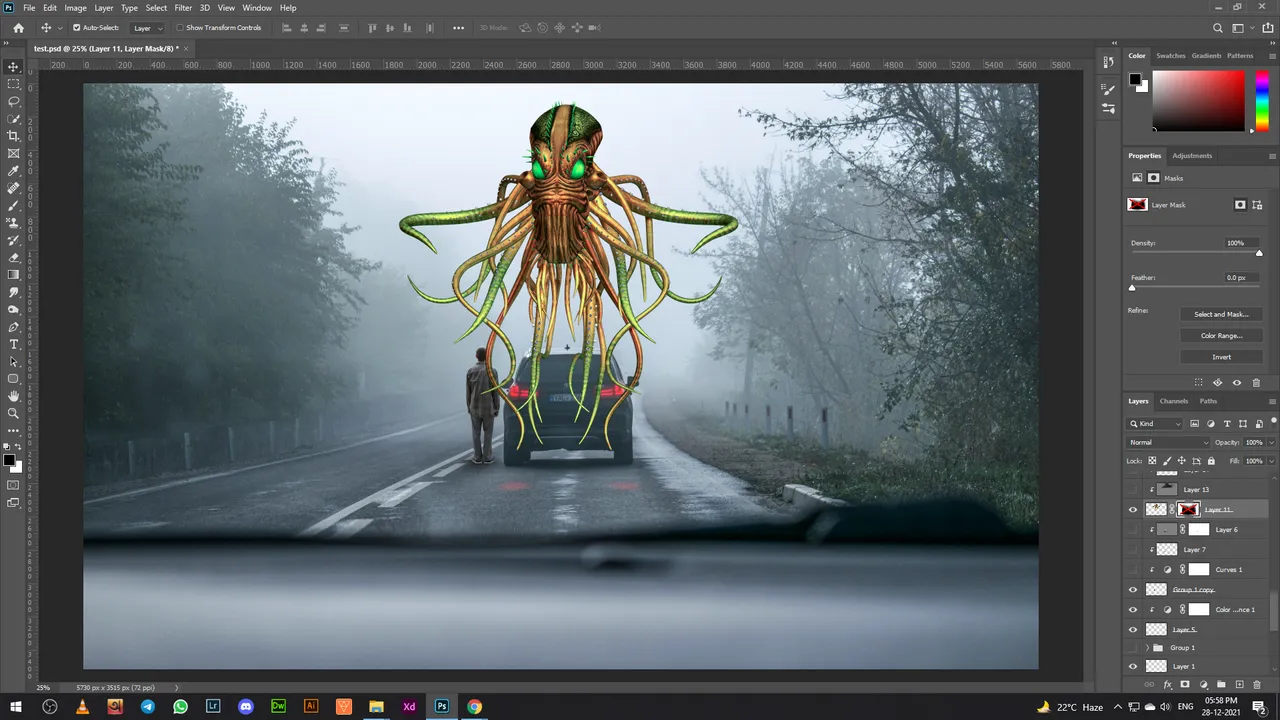Open the Color panel options menu

point(1272,56)
